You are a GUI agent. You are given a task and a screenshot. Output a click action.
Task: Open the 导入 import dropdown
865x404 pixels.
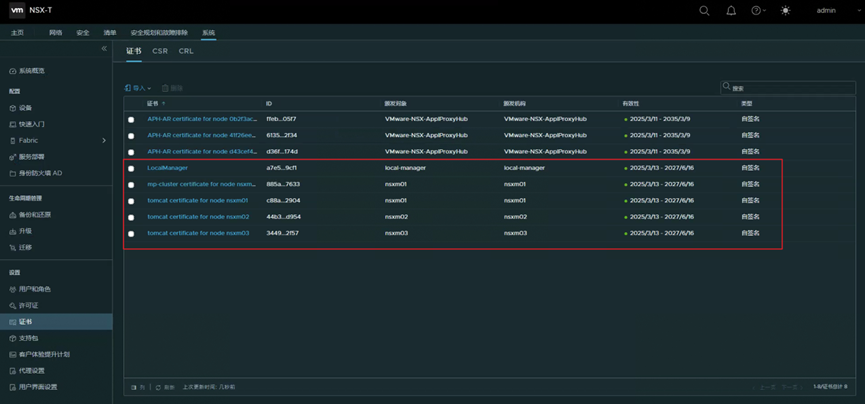pyautogui.click(x=138, y=88)
